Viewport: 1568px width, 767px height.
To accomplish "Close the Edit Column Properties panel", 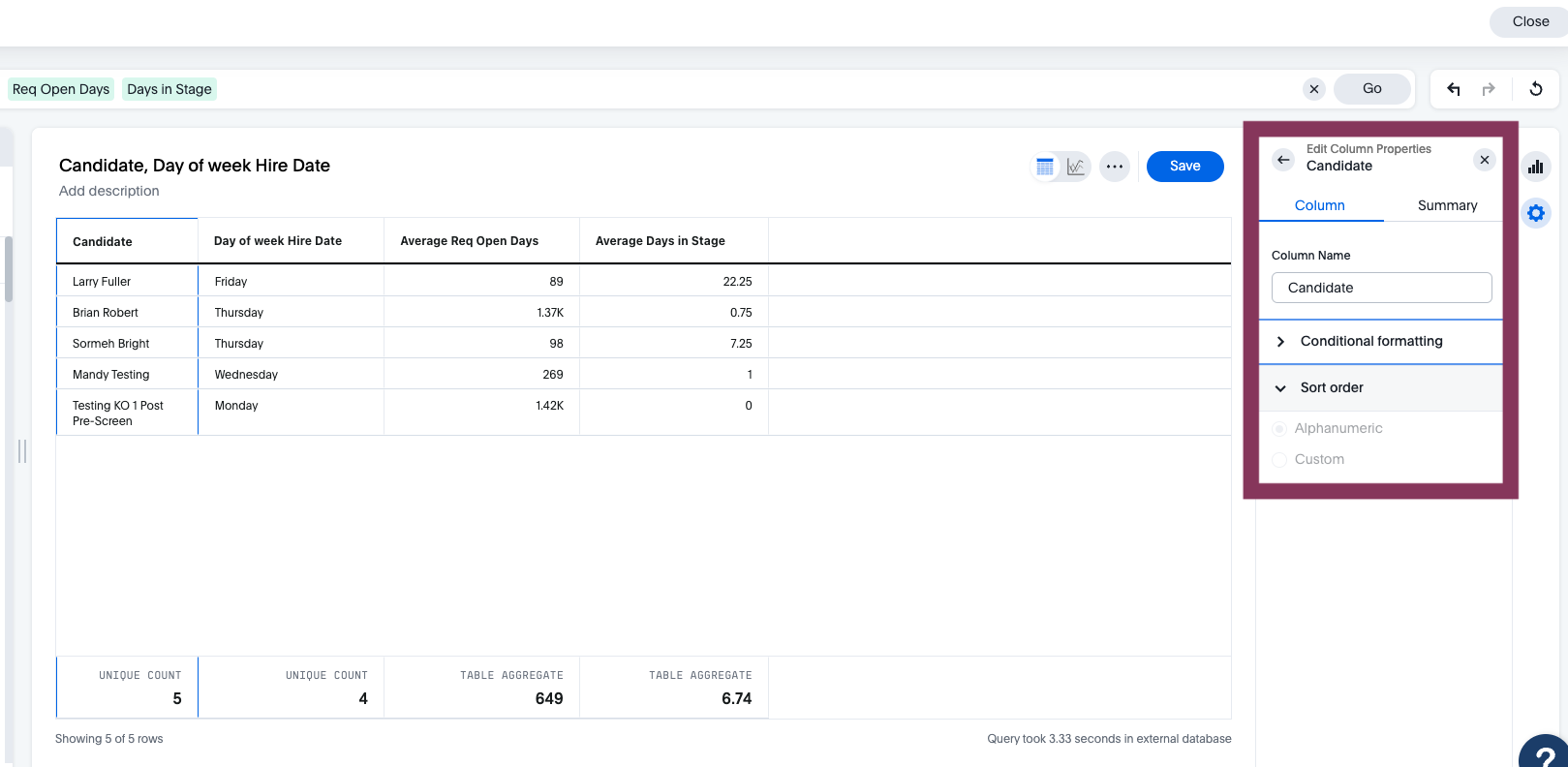I will click(1485, 160).
